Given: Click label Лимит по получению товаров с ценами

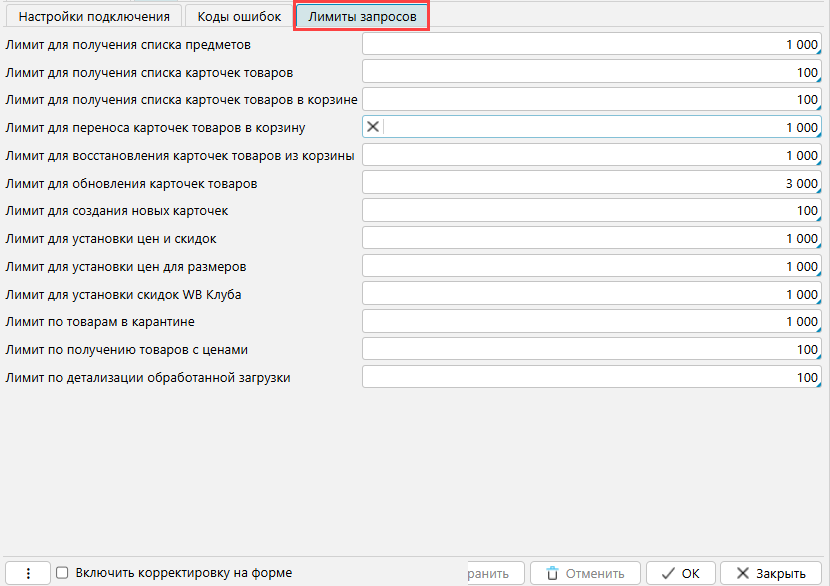Looking at the screenshot, I should (127, 350).
